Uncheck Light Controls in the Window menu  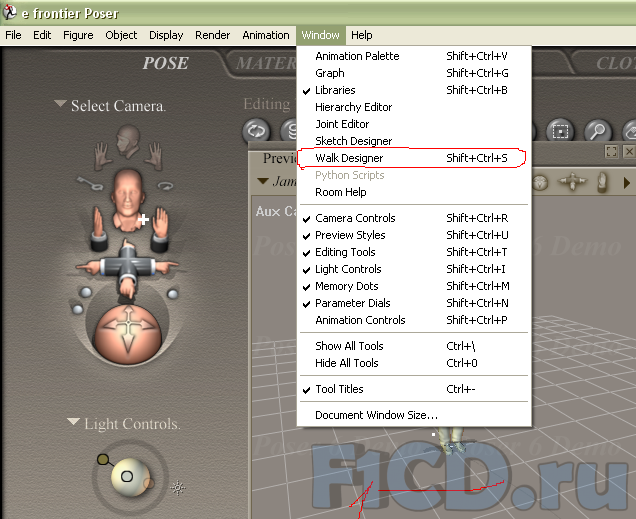point(414,269)
